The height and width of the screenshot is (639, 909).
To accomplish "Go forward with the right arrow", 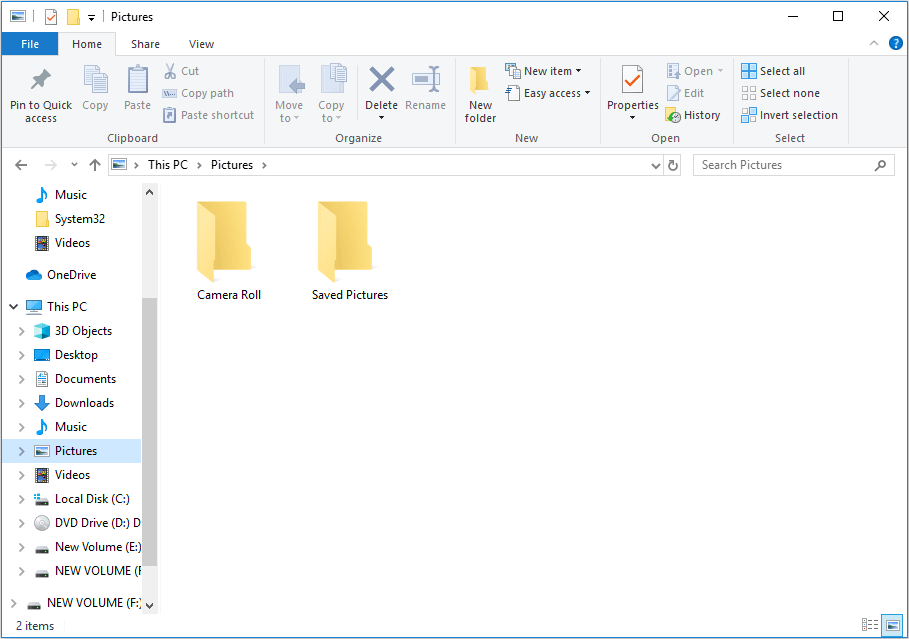I will tap(50, 165).
